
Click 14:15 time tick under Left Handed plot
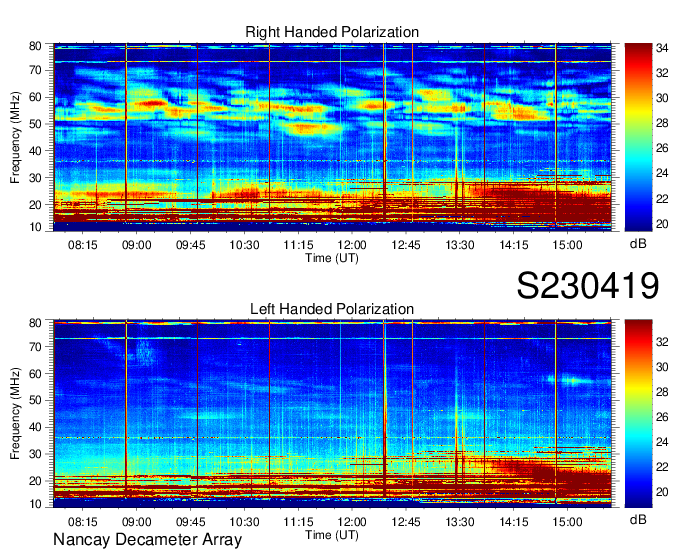(513, 522)
